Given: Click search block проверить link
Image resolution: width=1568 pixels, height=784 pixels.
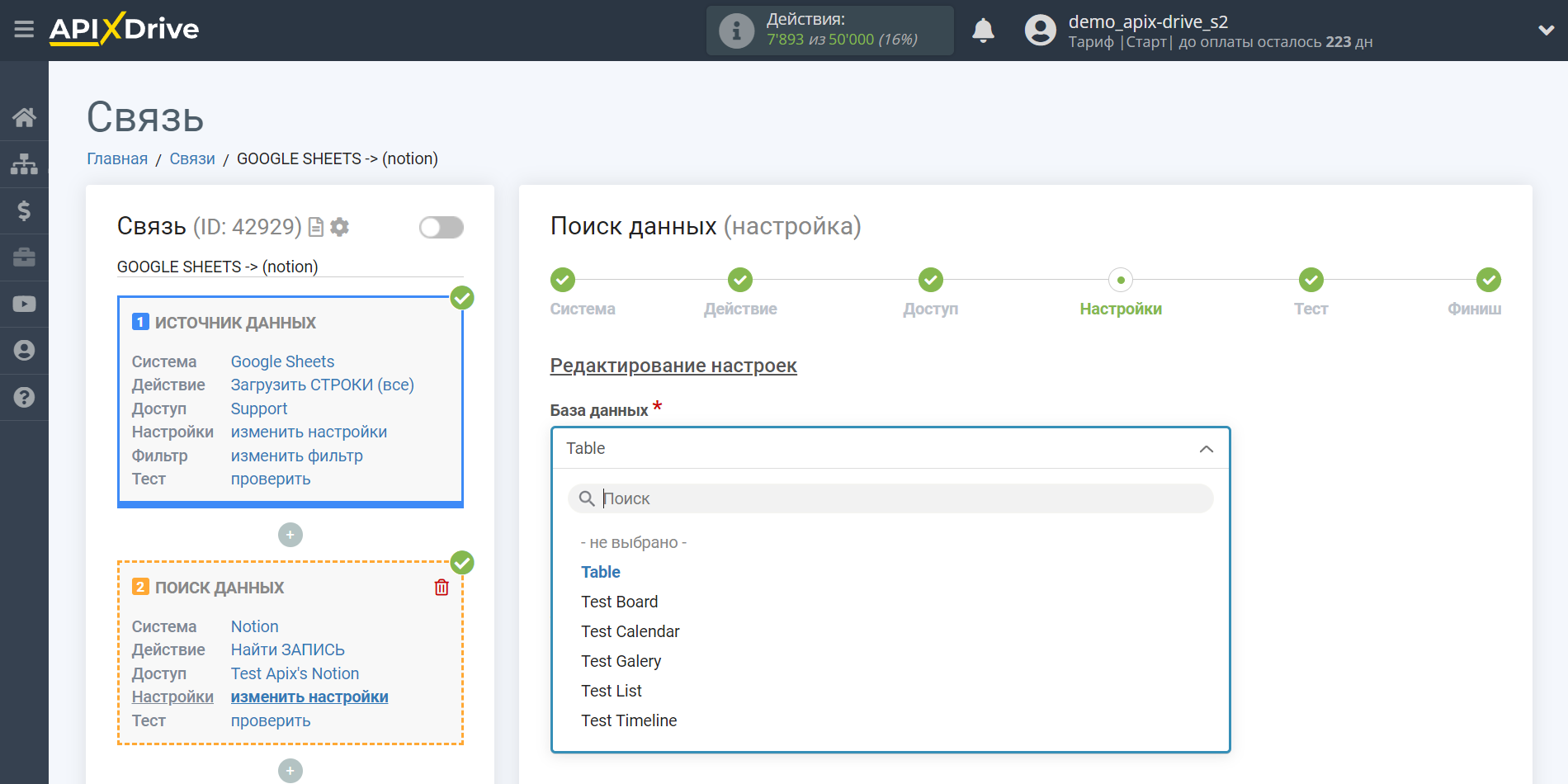Looking at the screenshot, I should click(271, 720).
